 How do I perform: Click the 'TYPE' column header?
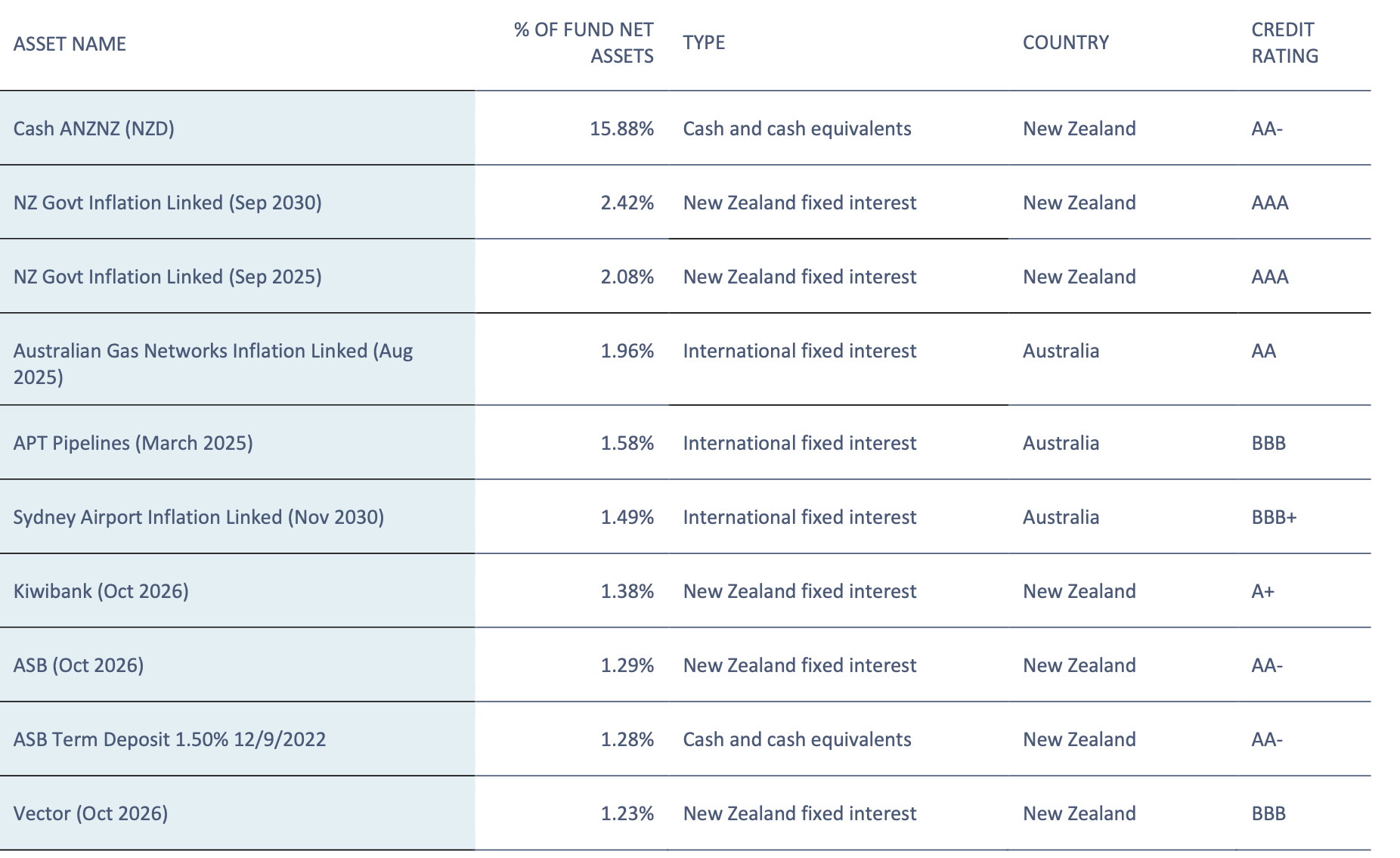tap(704, 42)
